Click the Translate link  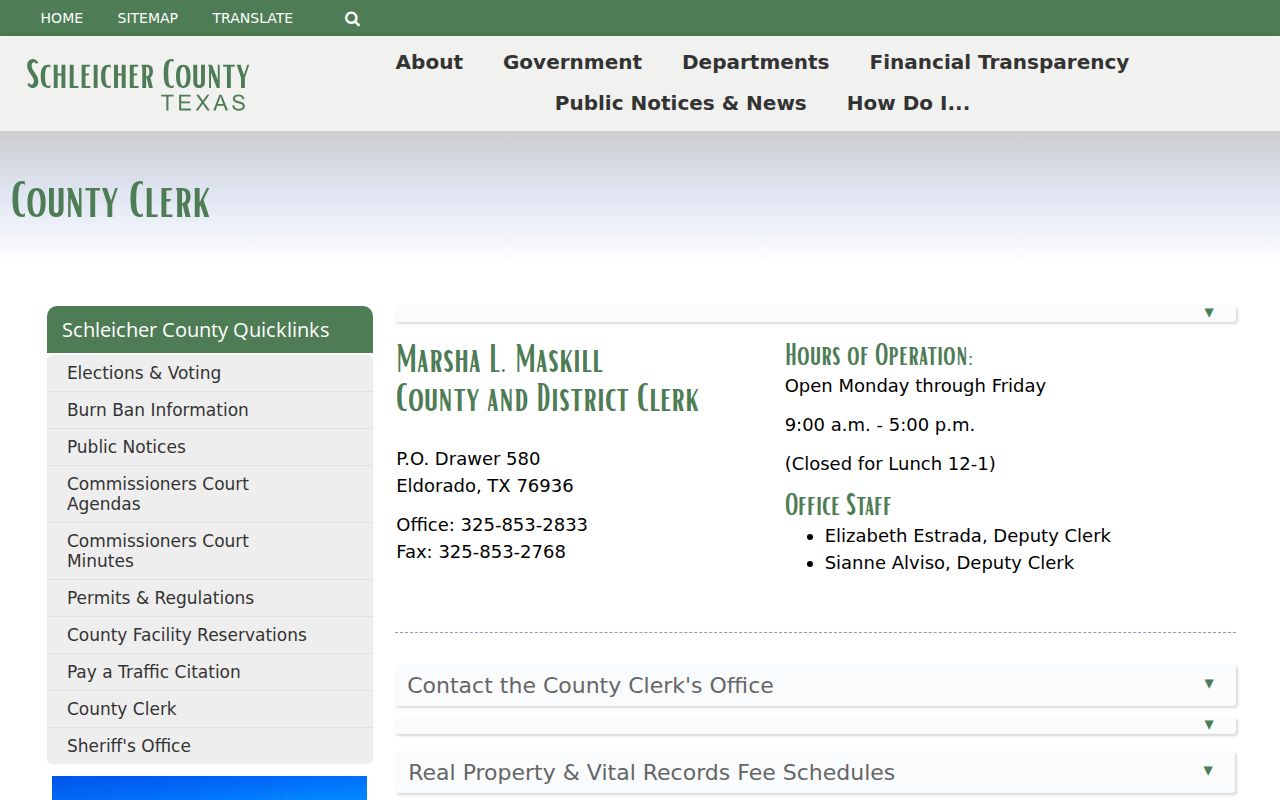(253, 18)
